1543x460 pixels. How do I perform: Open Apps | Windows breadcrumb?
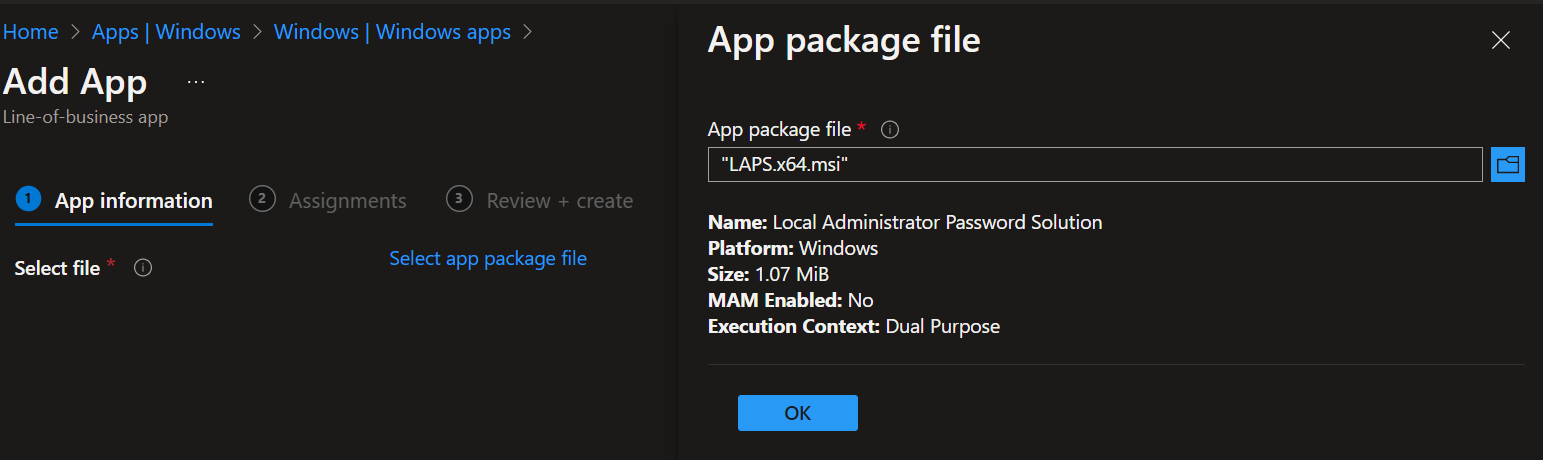166,32
